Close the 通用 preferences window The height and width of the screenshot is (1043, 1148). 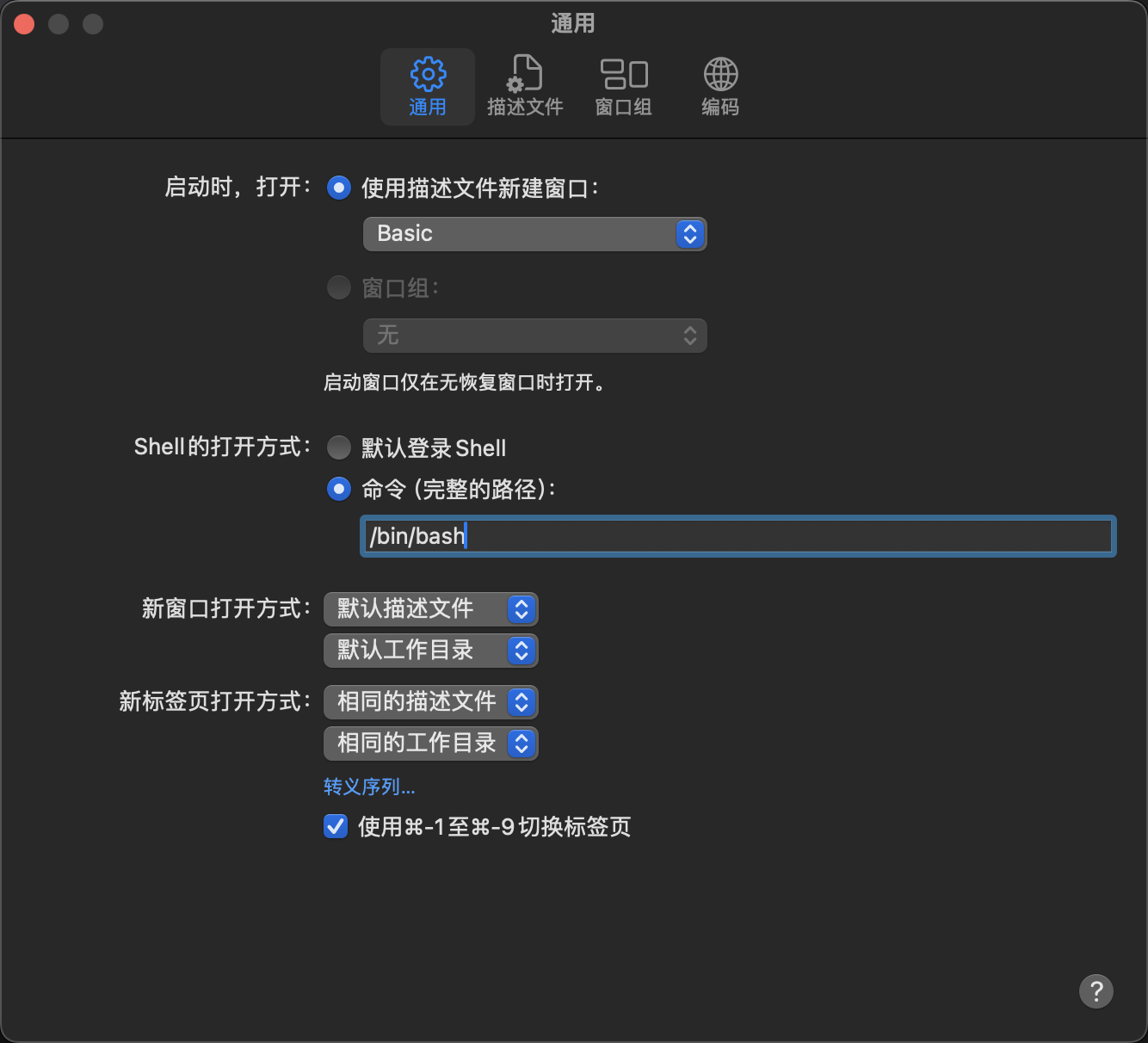(x=24, y=24)
